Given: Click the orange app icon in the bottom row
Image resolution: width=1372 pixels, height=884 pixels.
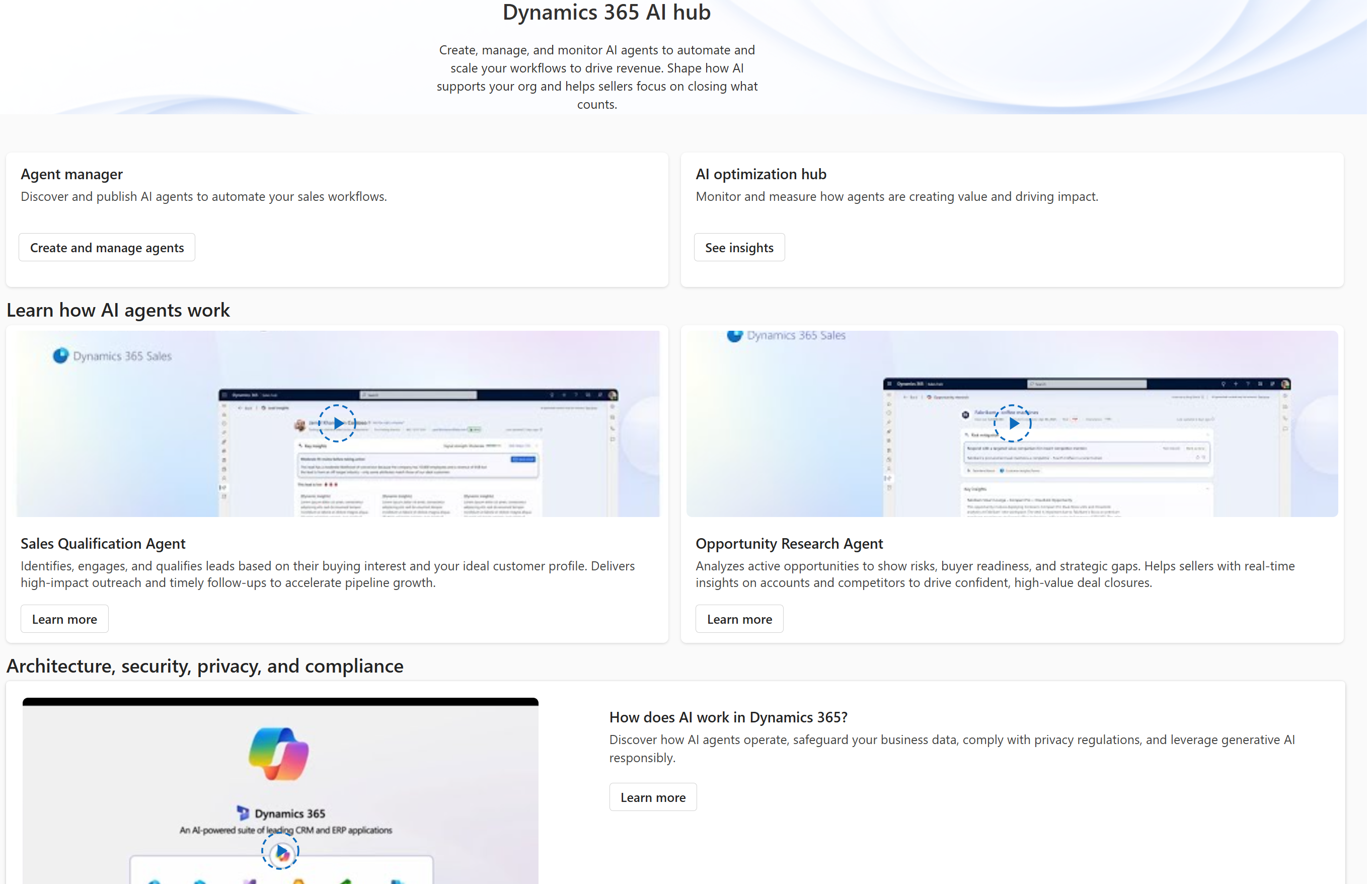Looking at the screenshot, I should tap(297, 881).
